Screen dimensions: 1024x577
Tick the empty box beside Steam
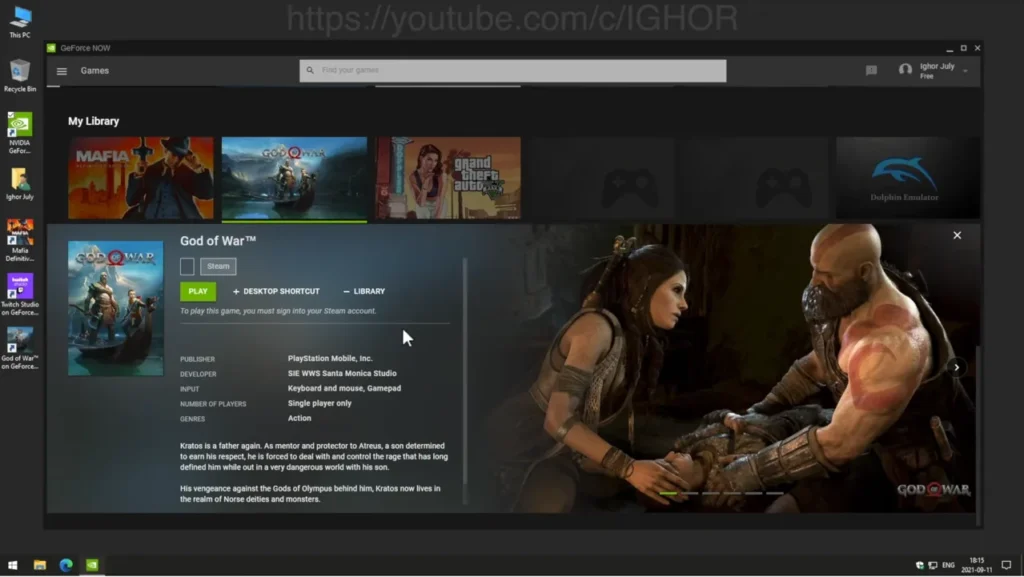click(x=187, y=266)
